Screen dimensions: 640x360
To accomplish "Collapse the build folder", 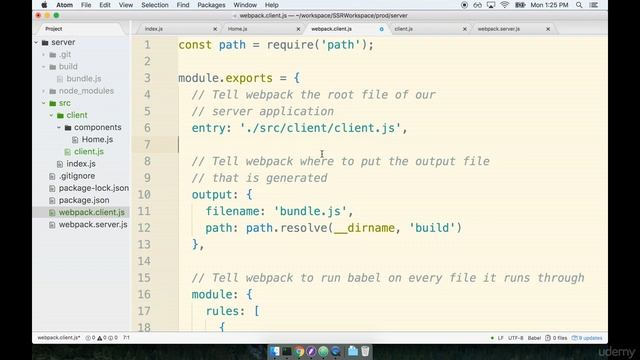I will click(x=44, y=67).
